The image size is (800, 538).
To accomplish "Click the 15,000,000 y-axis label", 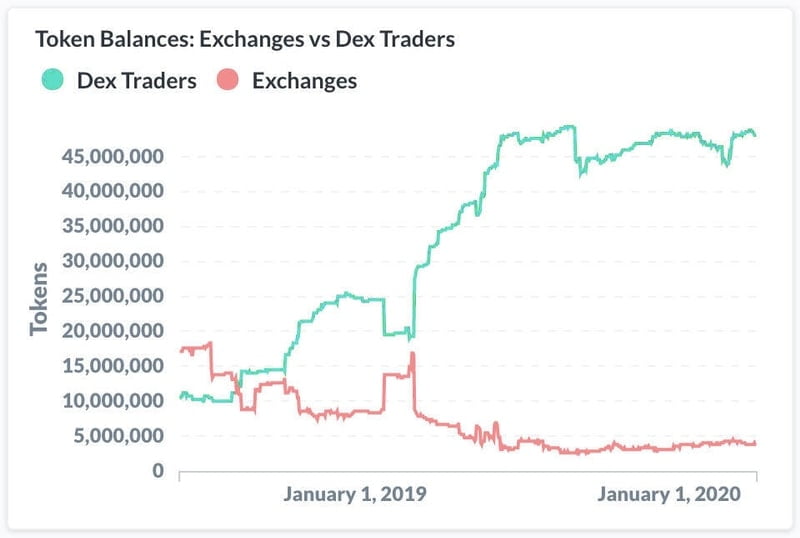I will tap(113, 365).
